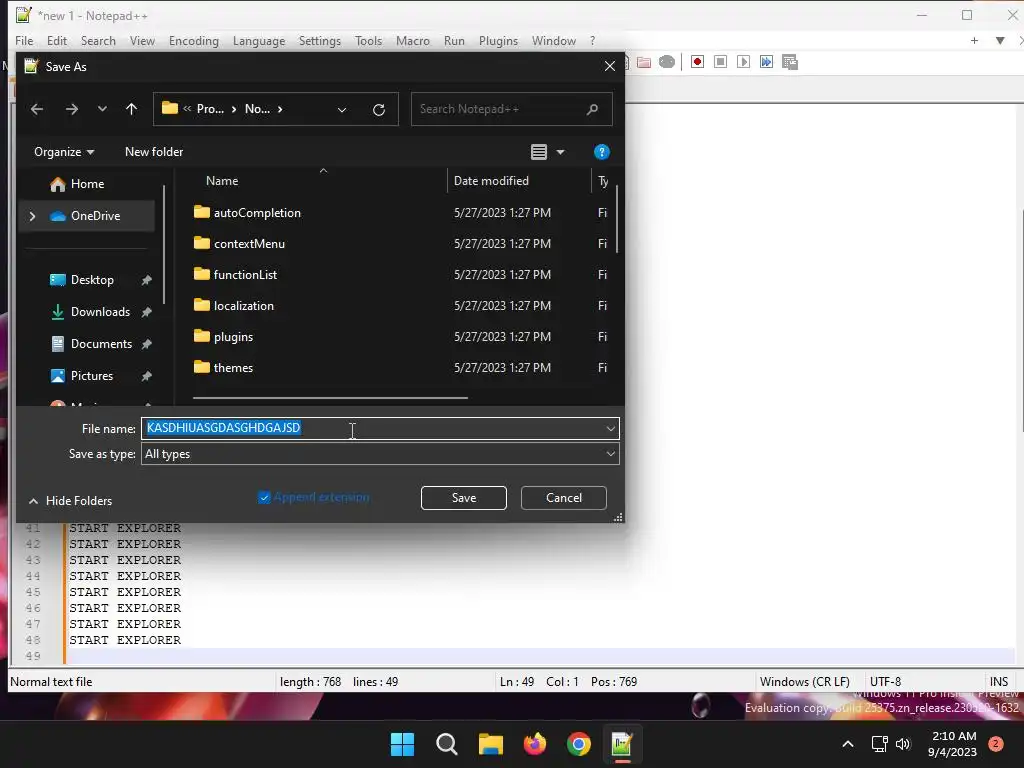Image resolution: width=1024 pixels, height=768 pixels.
Task: Launch Chrome from taskbar
Action: [579, 744]
